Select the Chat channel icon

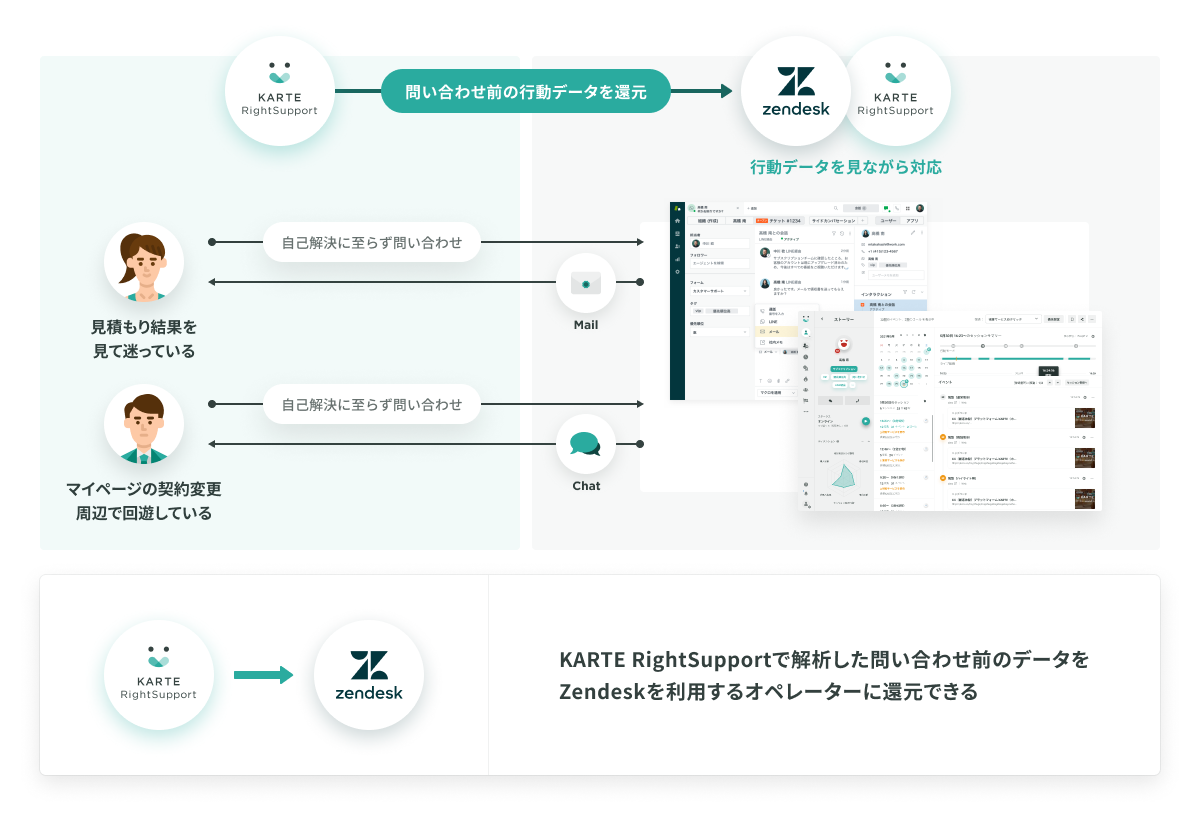click(585, 443)
